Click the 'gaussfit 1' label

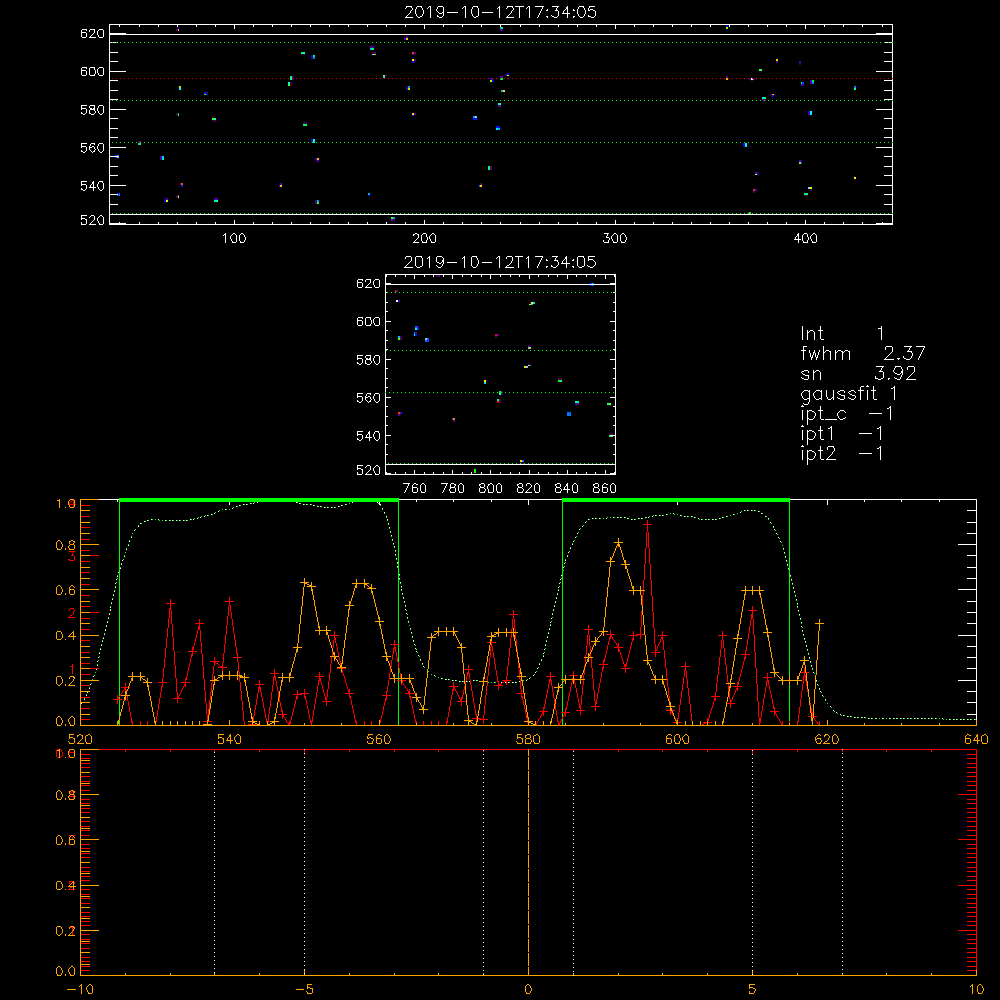tap(849, 393)
